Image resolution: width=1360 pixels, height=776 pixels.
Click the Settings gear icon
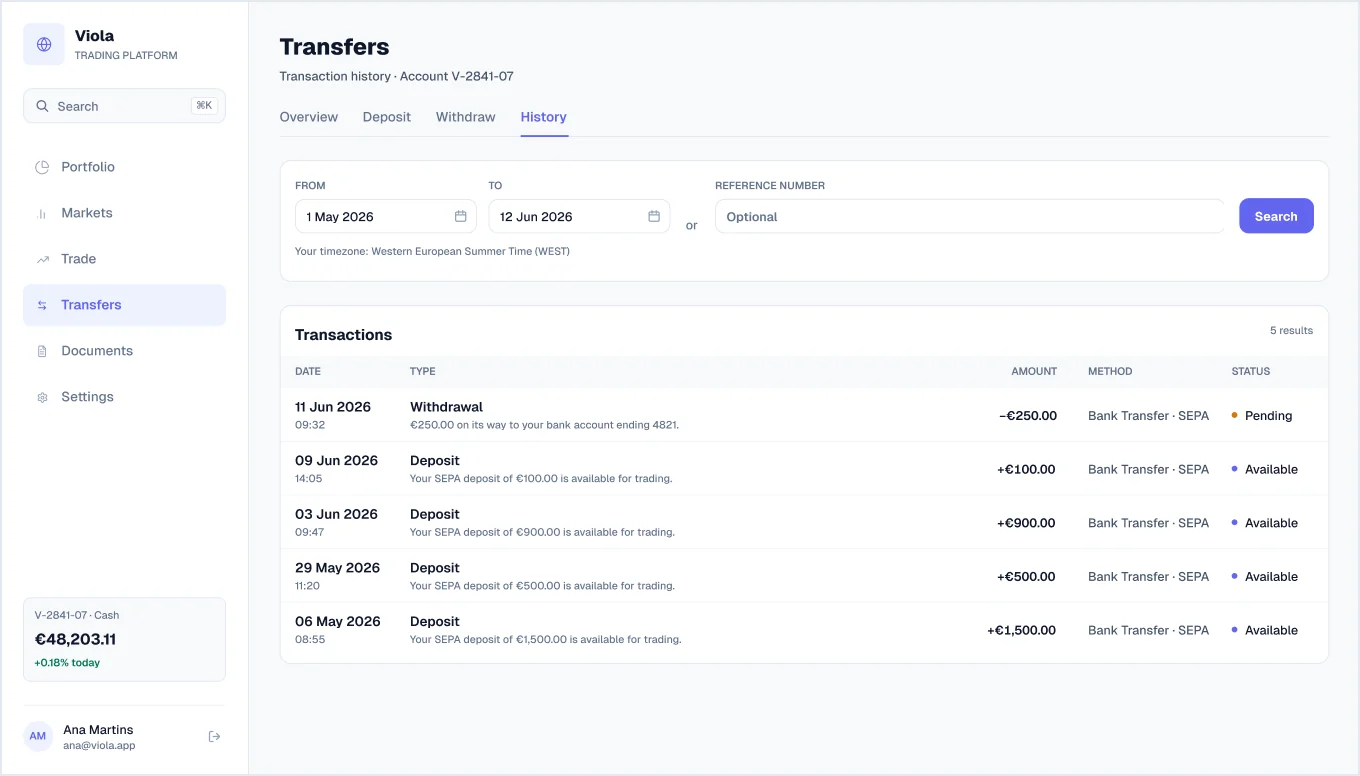(42, 397)
